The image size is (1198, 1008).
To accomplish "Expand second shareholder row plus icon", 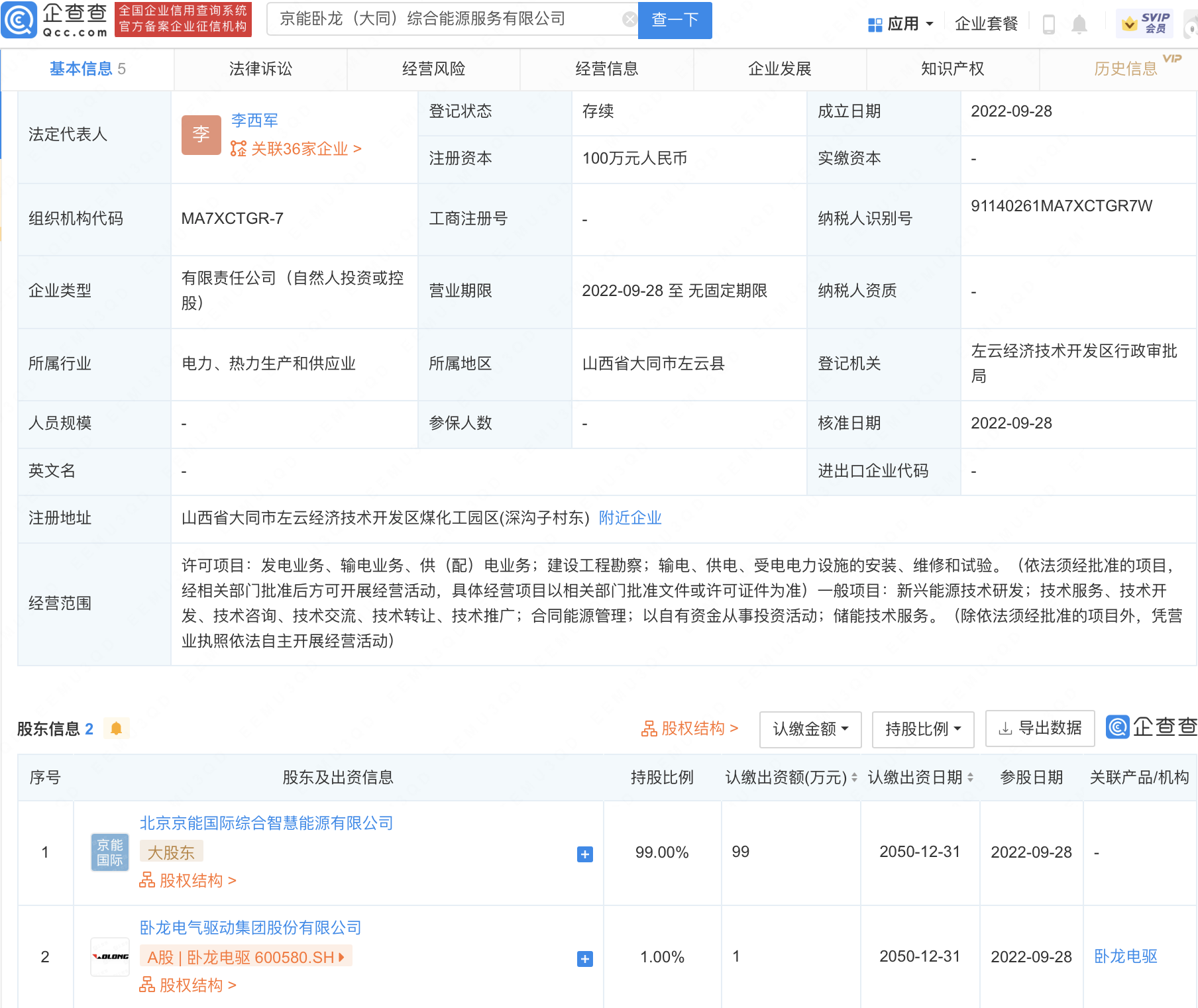I will (584, 958).
